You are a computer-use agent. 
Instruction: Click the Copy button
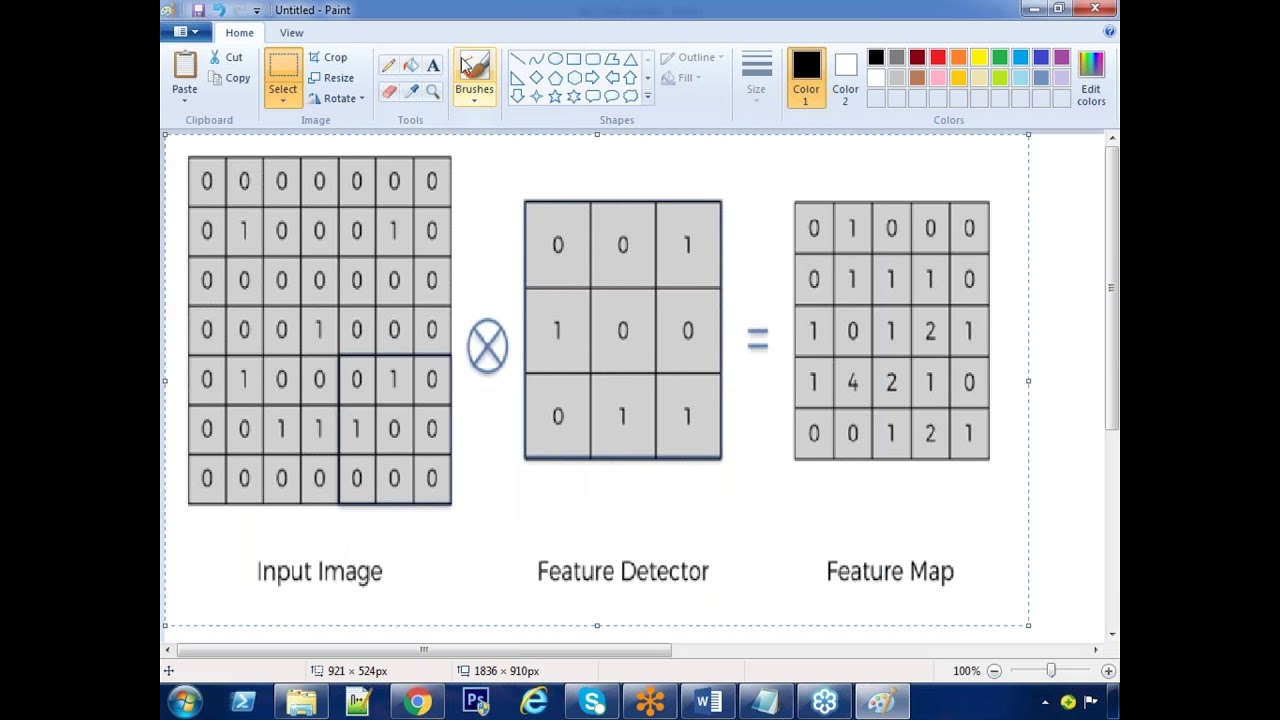[230, 78]
